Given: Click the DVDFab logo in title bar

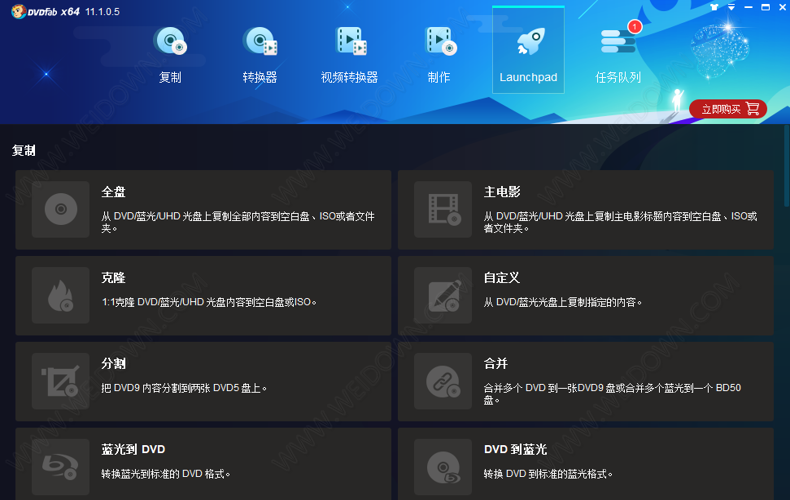Looking at the screenshot, I should point(40,10).
